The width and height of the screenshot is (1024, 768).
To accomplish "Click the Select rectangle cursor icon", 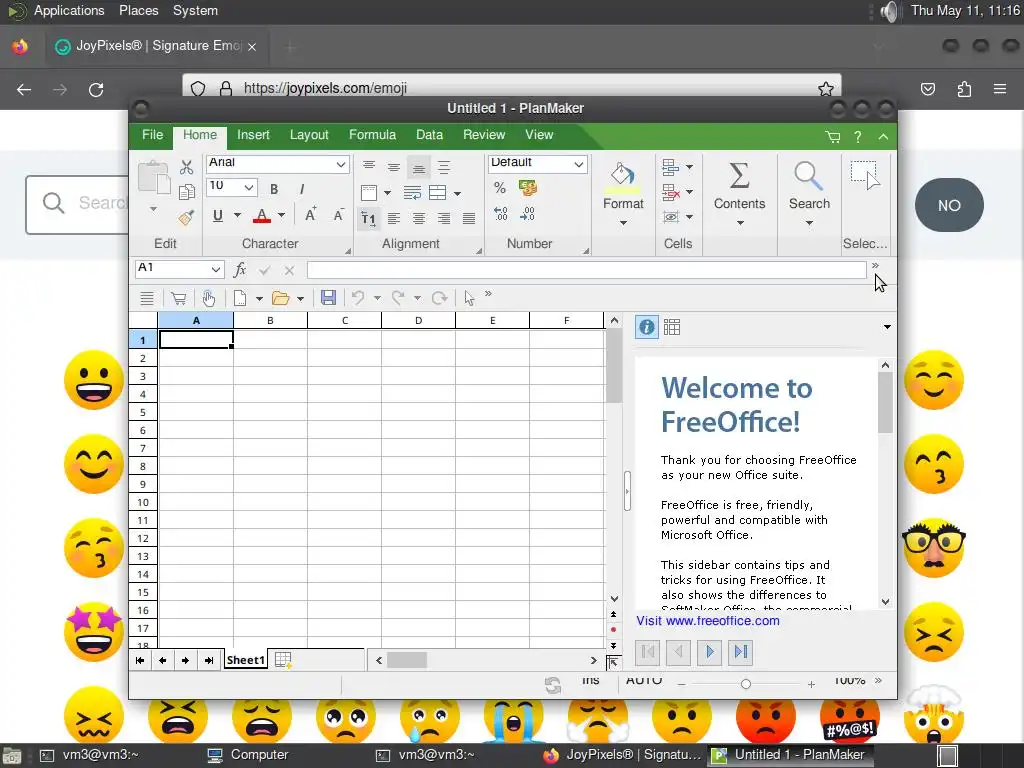I will [865, 175].
